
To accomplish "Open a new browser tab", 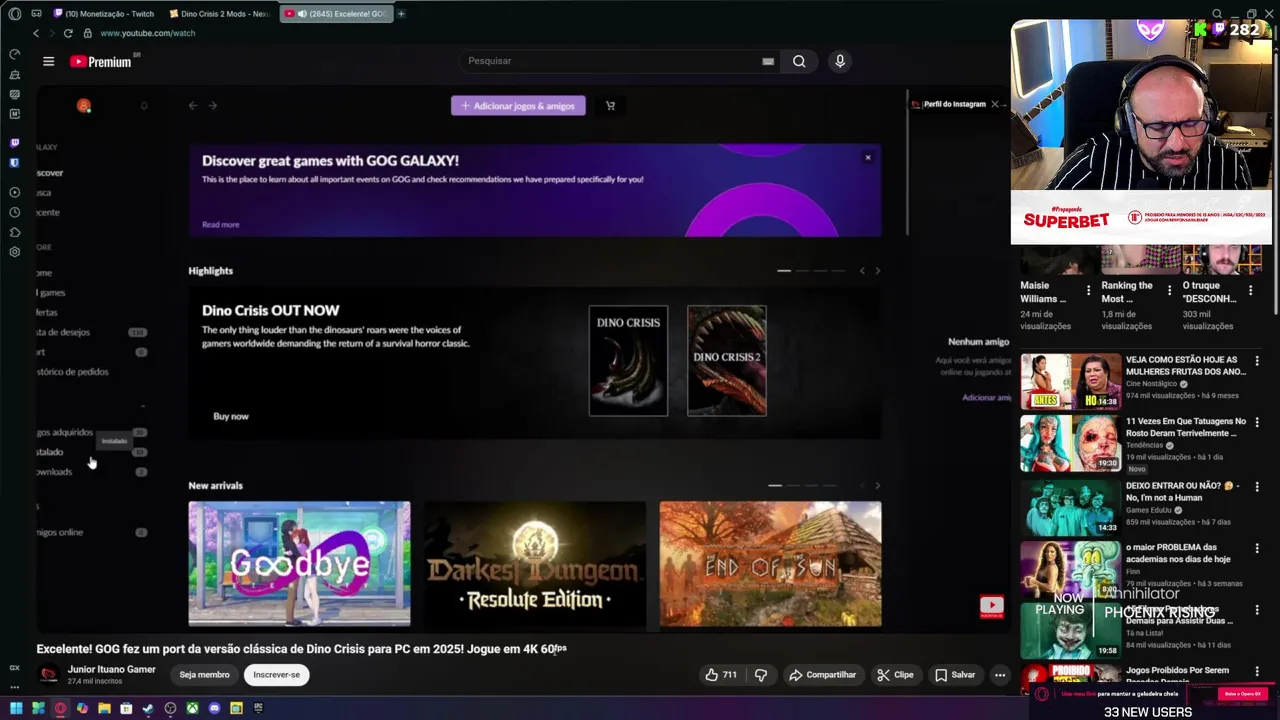I will (x=401, y=14).
